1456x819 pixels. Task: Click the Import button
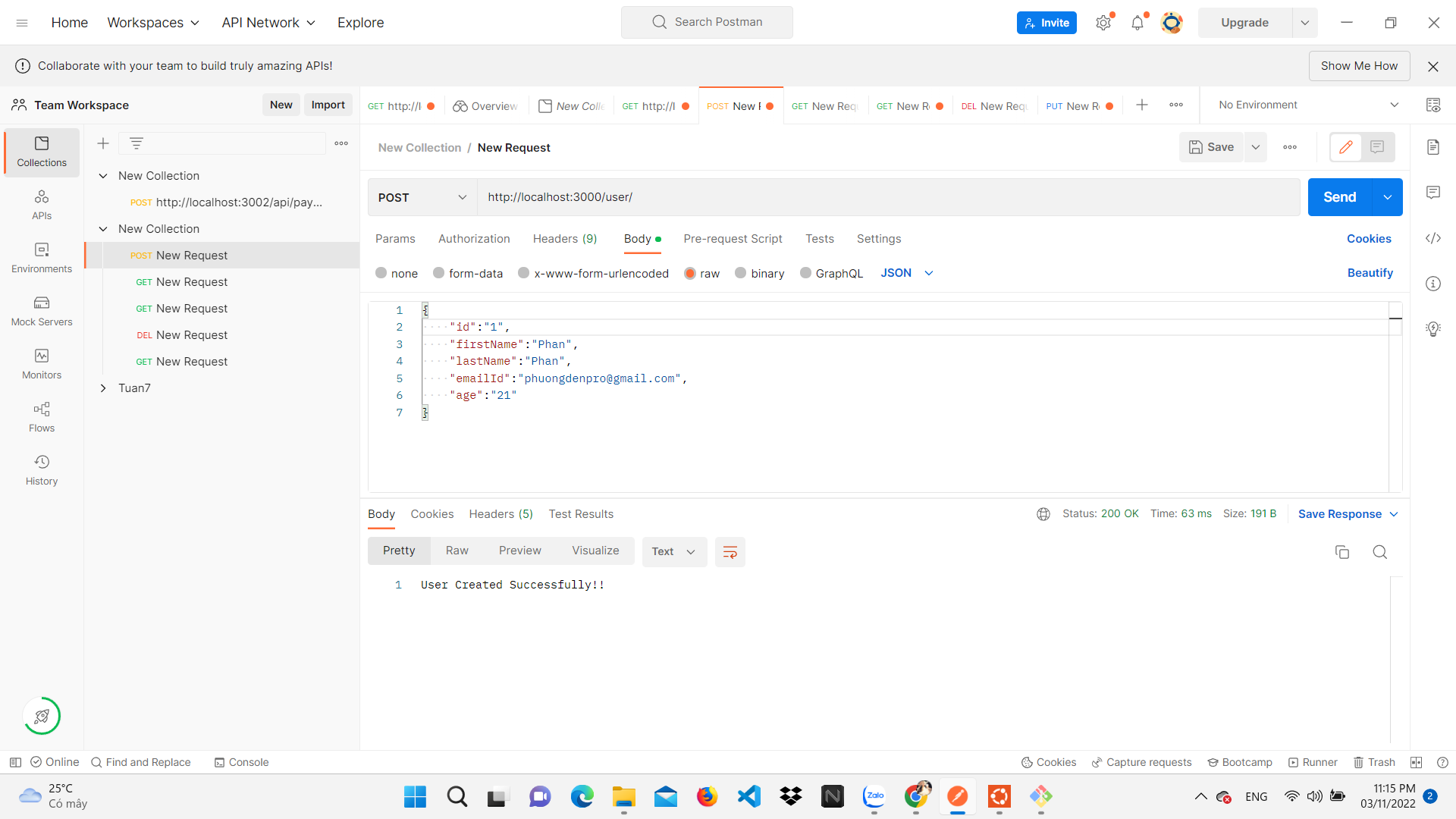click(x=328, y=105)
